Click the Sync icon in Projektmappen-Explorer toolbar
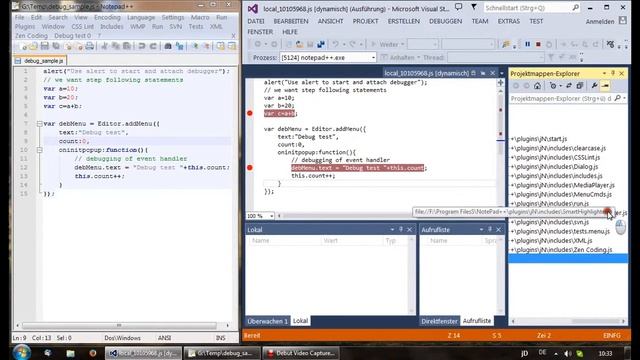 (x=569, y=86)
